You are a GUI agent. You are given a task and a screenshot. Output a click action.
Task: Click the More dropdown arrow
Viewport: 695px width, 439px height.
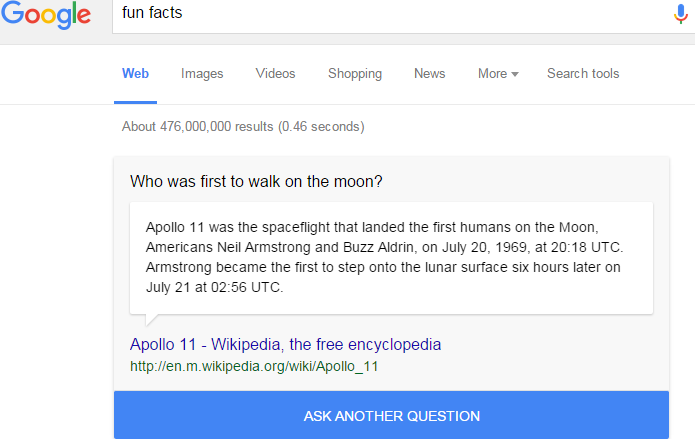click(515, 74)
